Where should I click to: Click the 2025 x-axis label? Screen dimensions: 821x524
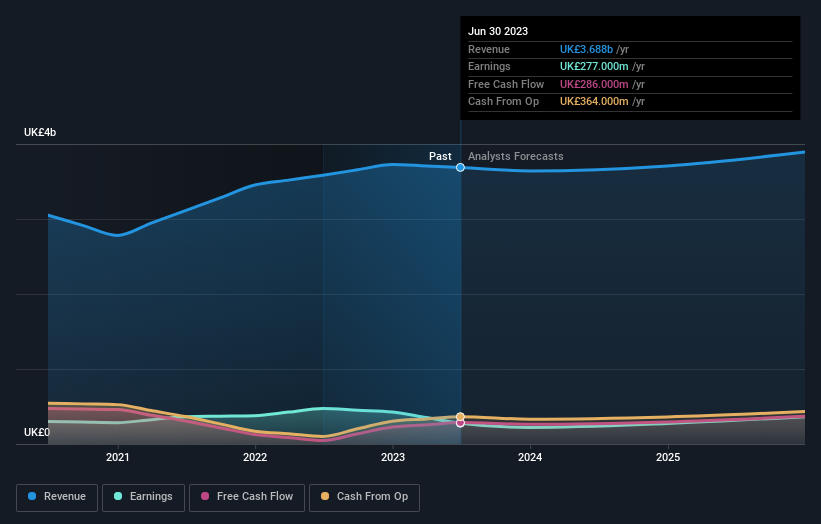(668, 458)
